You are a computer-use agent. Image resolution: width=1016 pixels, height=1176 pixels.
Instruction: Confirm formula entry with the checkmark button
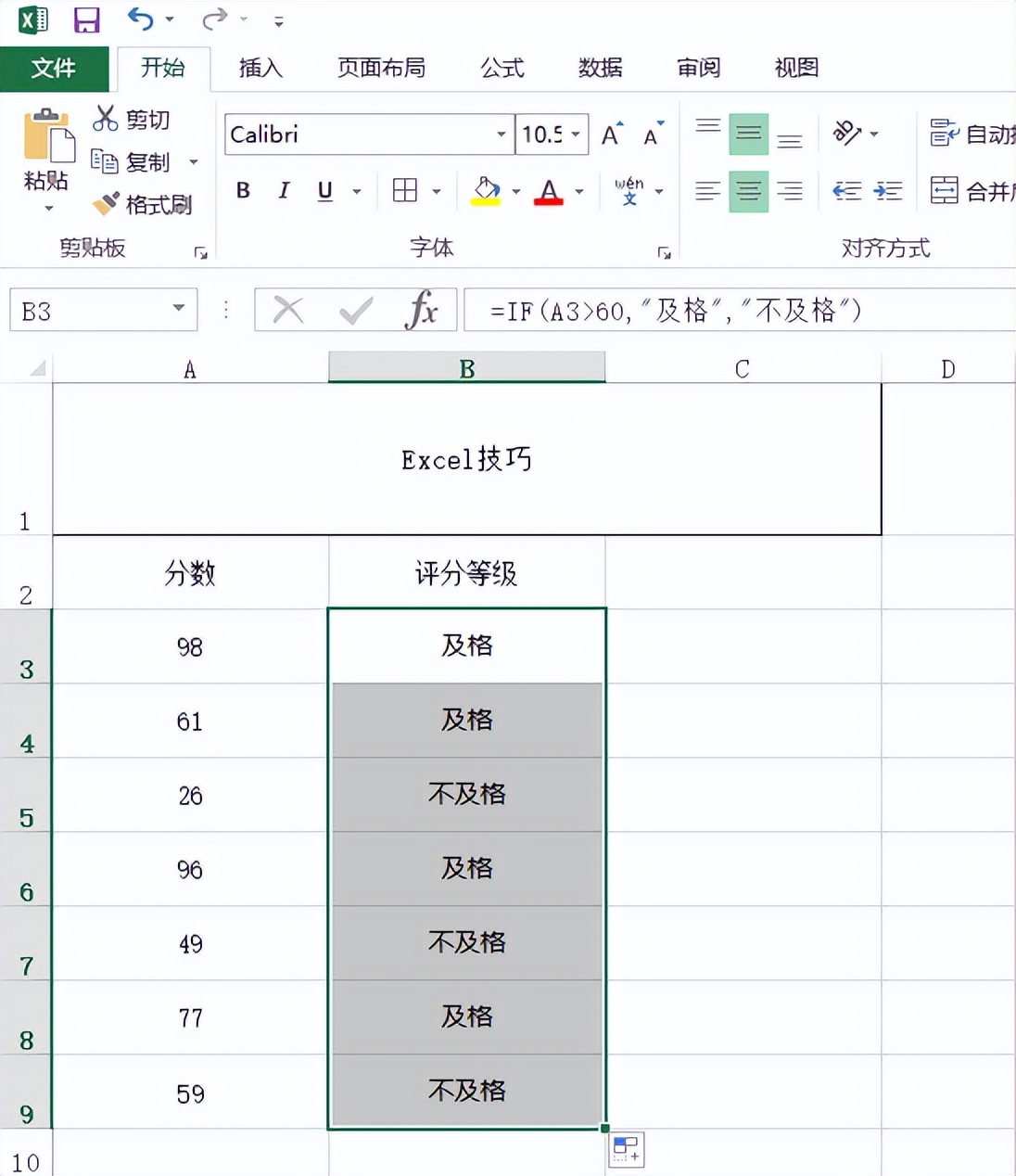coord(353,310)
